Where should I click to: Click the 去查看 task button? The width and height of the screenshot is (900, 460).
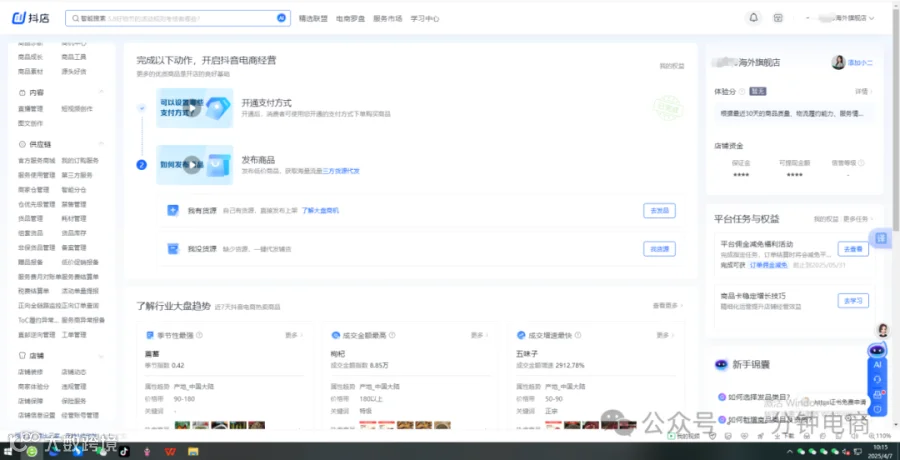coord(853,249)
